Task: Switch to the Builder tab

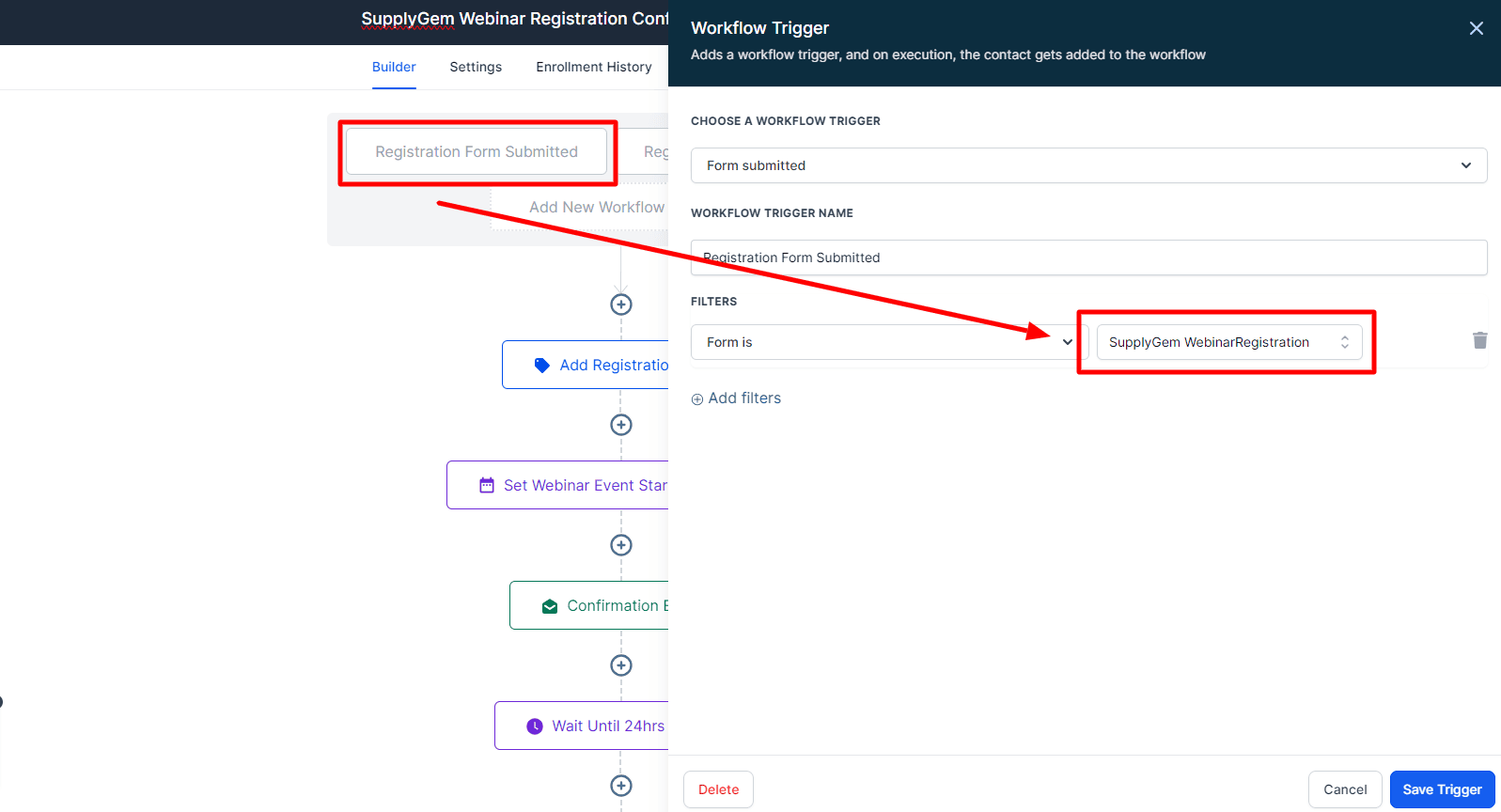Action: click(x=394, y=67)
